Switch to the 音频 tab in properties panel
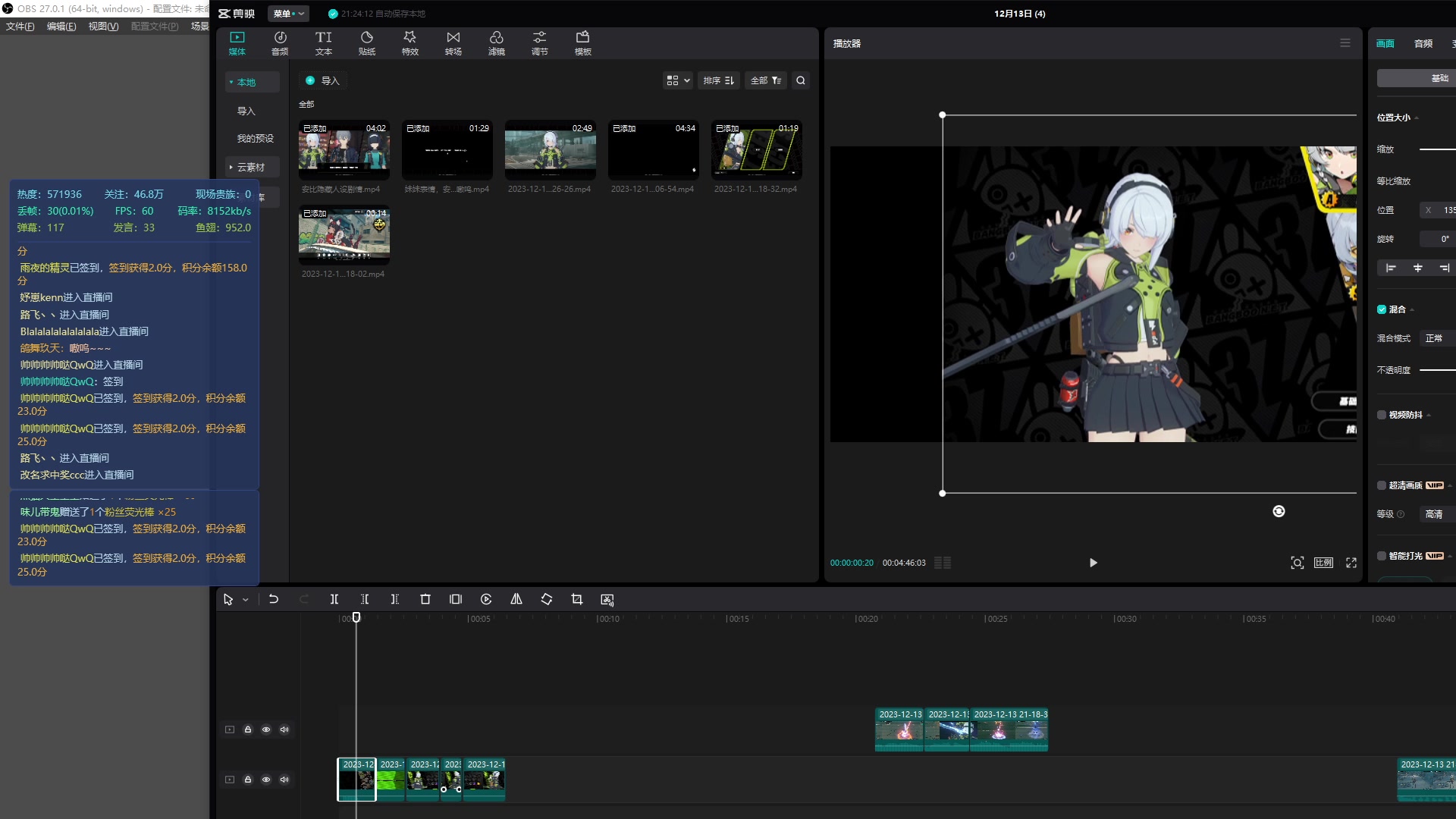Screen dimensions: 1456x819 [x=1423, y=43]
